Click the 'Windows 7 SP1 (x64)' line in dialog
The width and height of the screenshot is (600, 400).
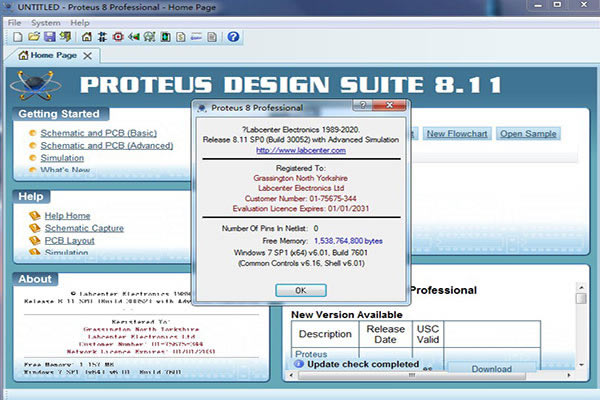301,253
